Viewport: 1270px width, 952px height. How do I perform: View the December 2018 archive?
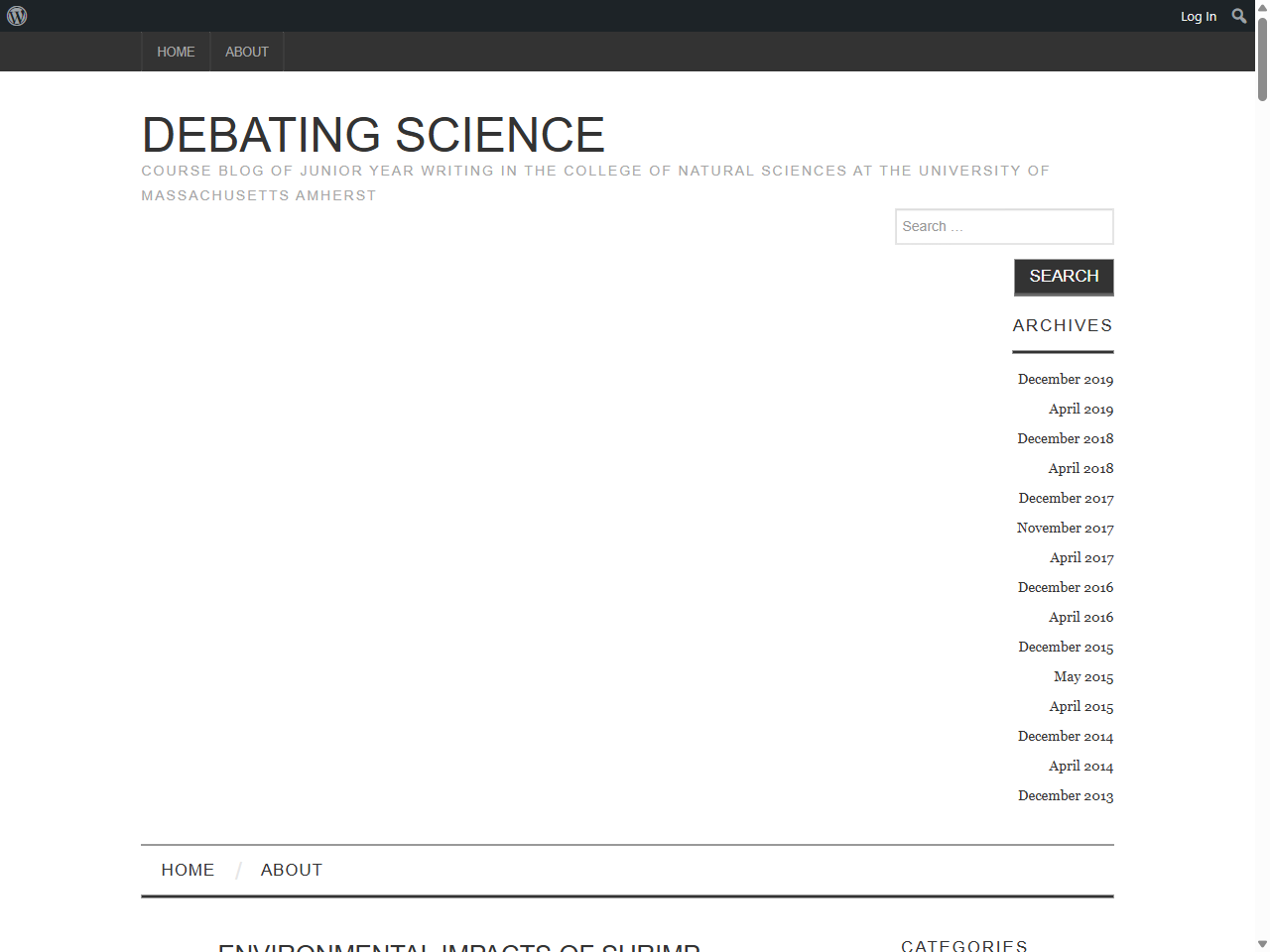click(x=1065, y=438)
